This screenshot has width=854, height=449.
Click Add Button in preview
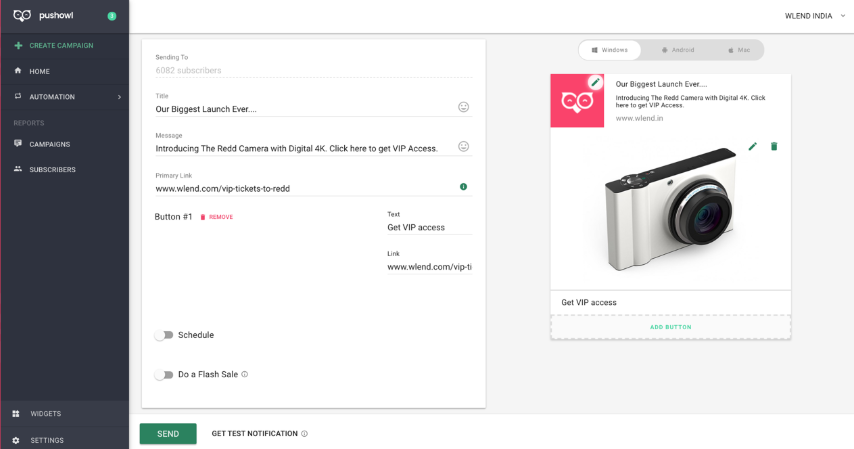pyautogui.click(x=670, y=327)
